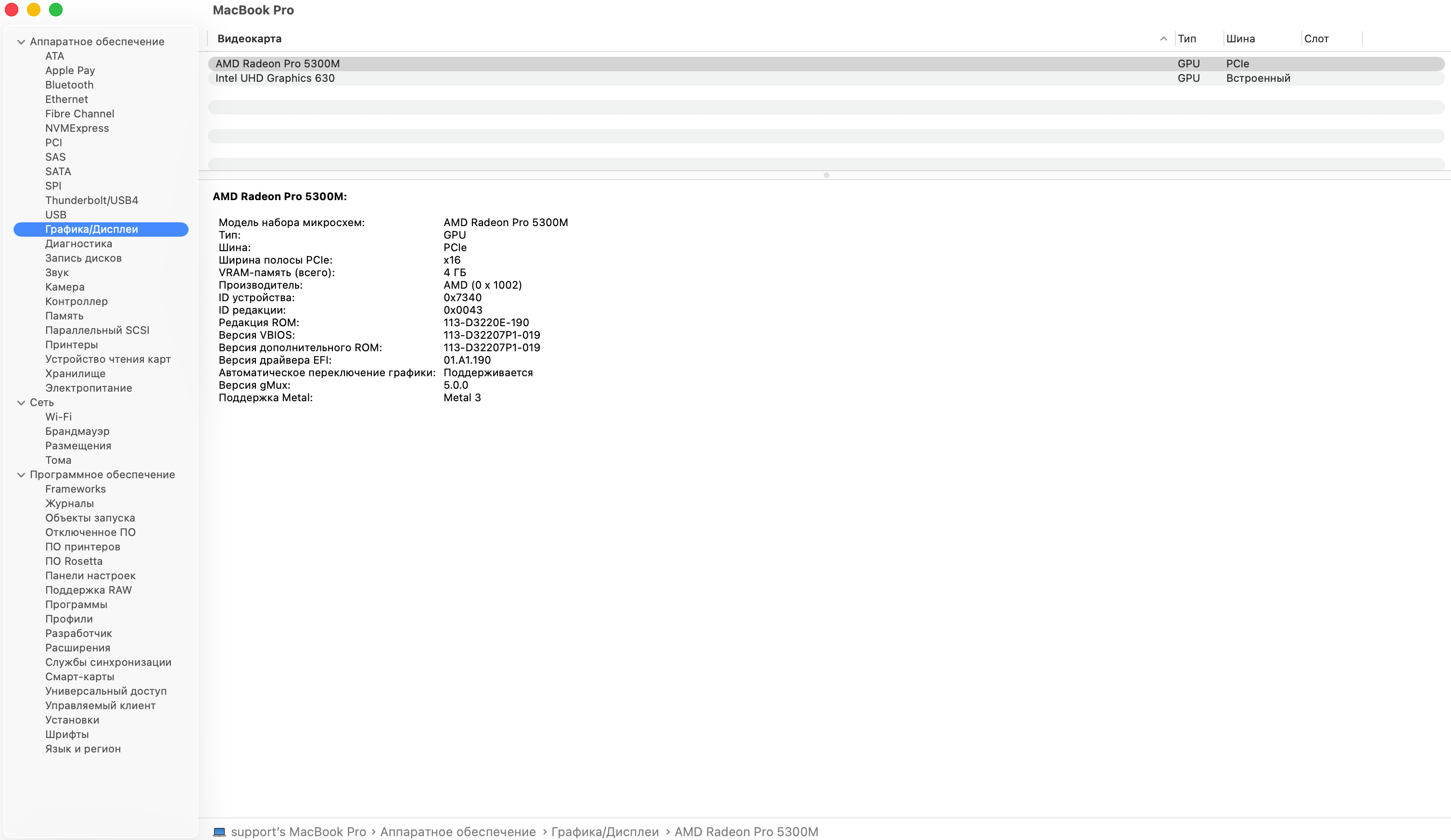Viewport: 1451px width, 840px height.
Task: Click the split pane divider handle
Action: click(x=826, y=175)
